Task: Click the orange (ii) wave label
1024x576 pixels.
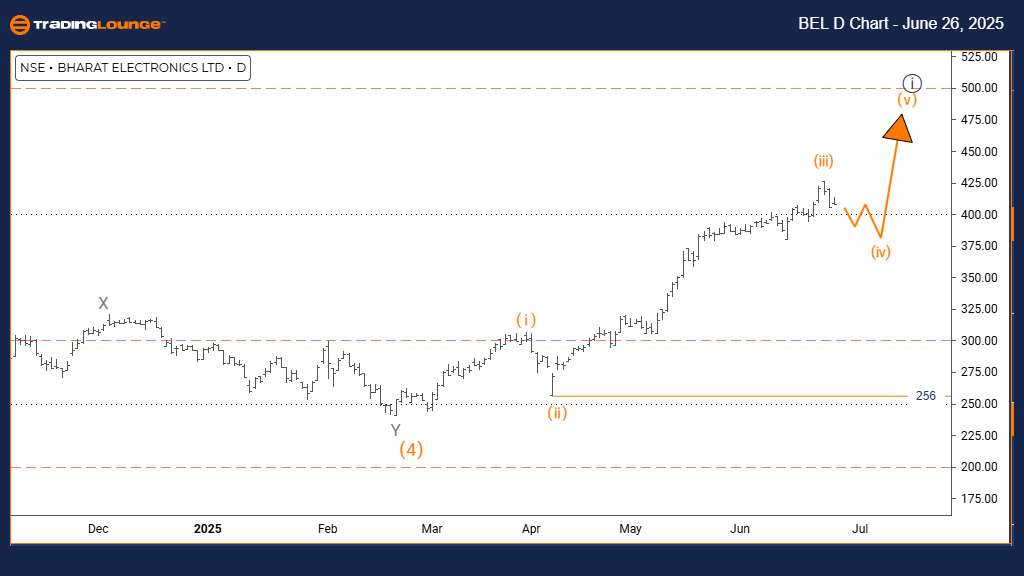Action: 557,413
